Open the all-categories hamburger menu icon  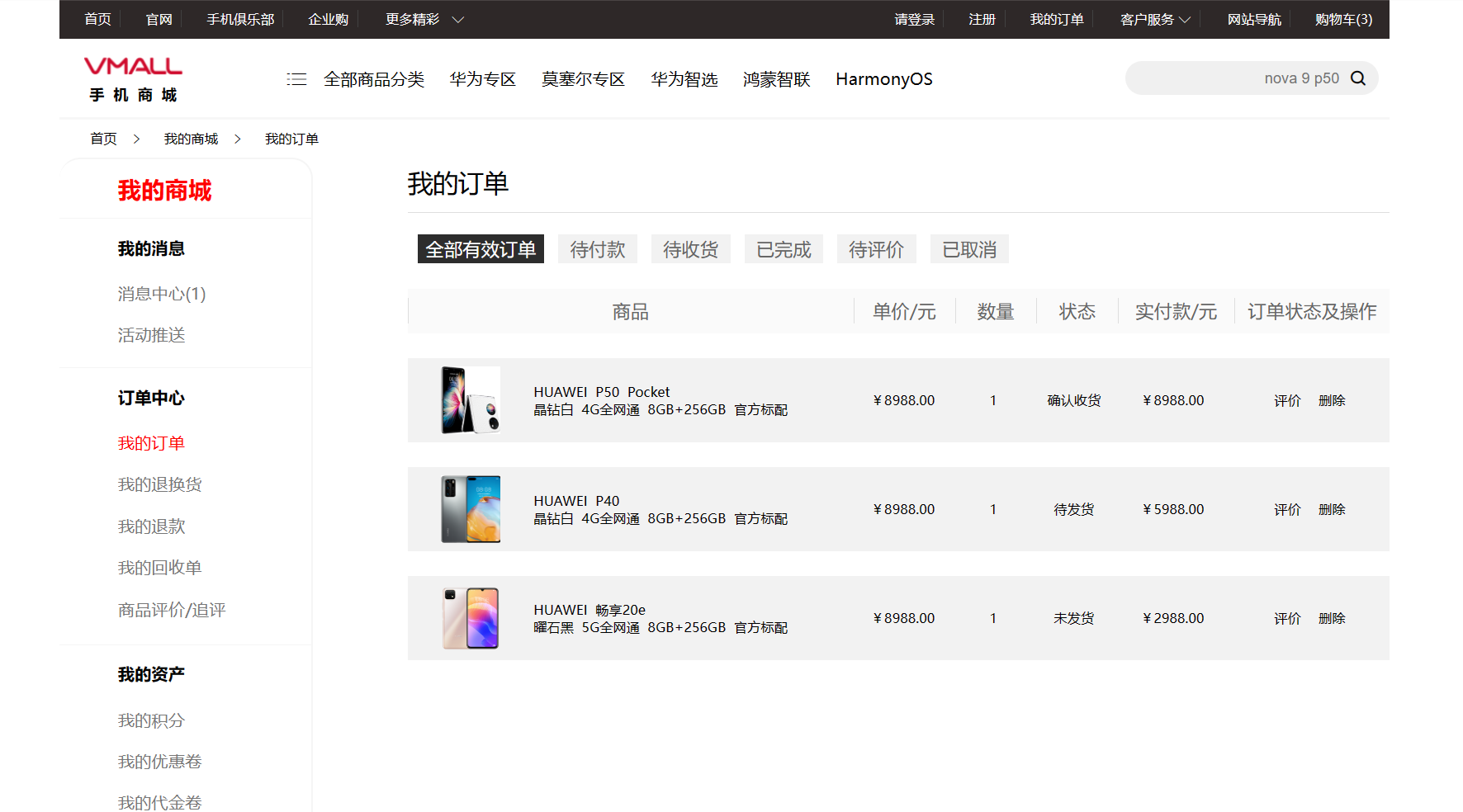click(296, 79)
